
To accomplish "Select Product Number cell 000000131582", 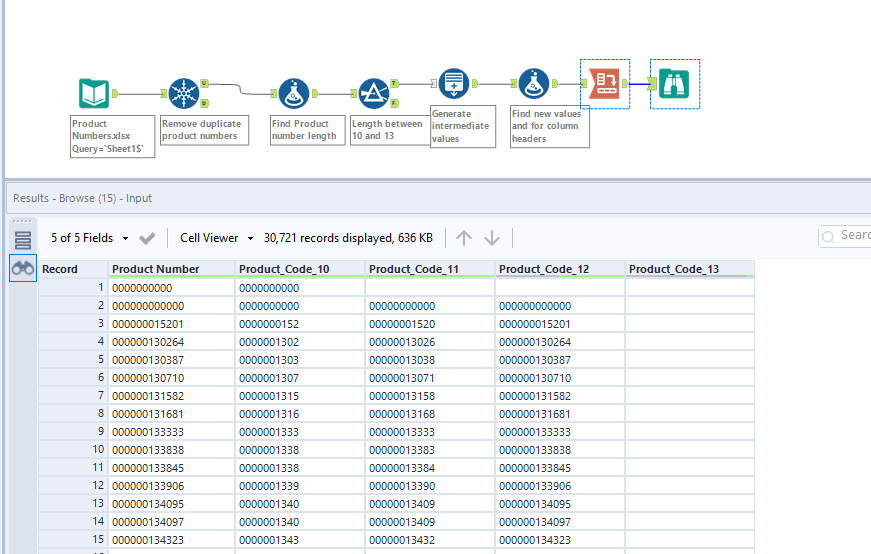I will point(172,396).
